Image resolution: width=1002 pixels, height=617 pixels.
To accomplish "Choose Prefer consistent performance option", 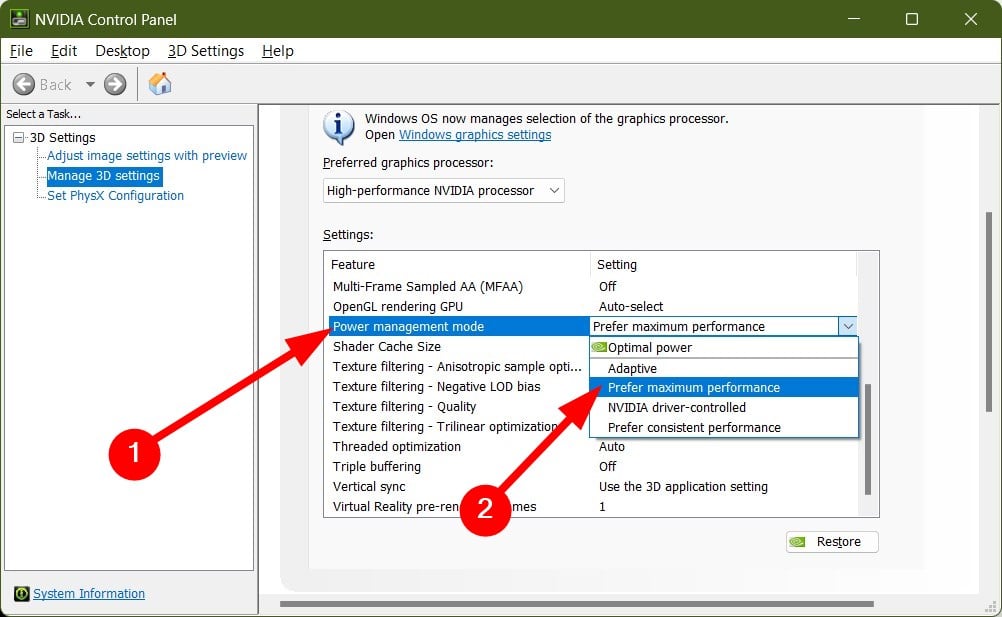I will click(x=723, y=427).
